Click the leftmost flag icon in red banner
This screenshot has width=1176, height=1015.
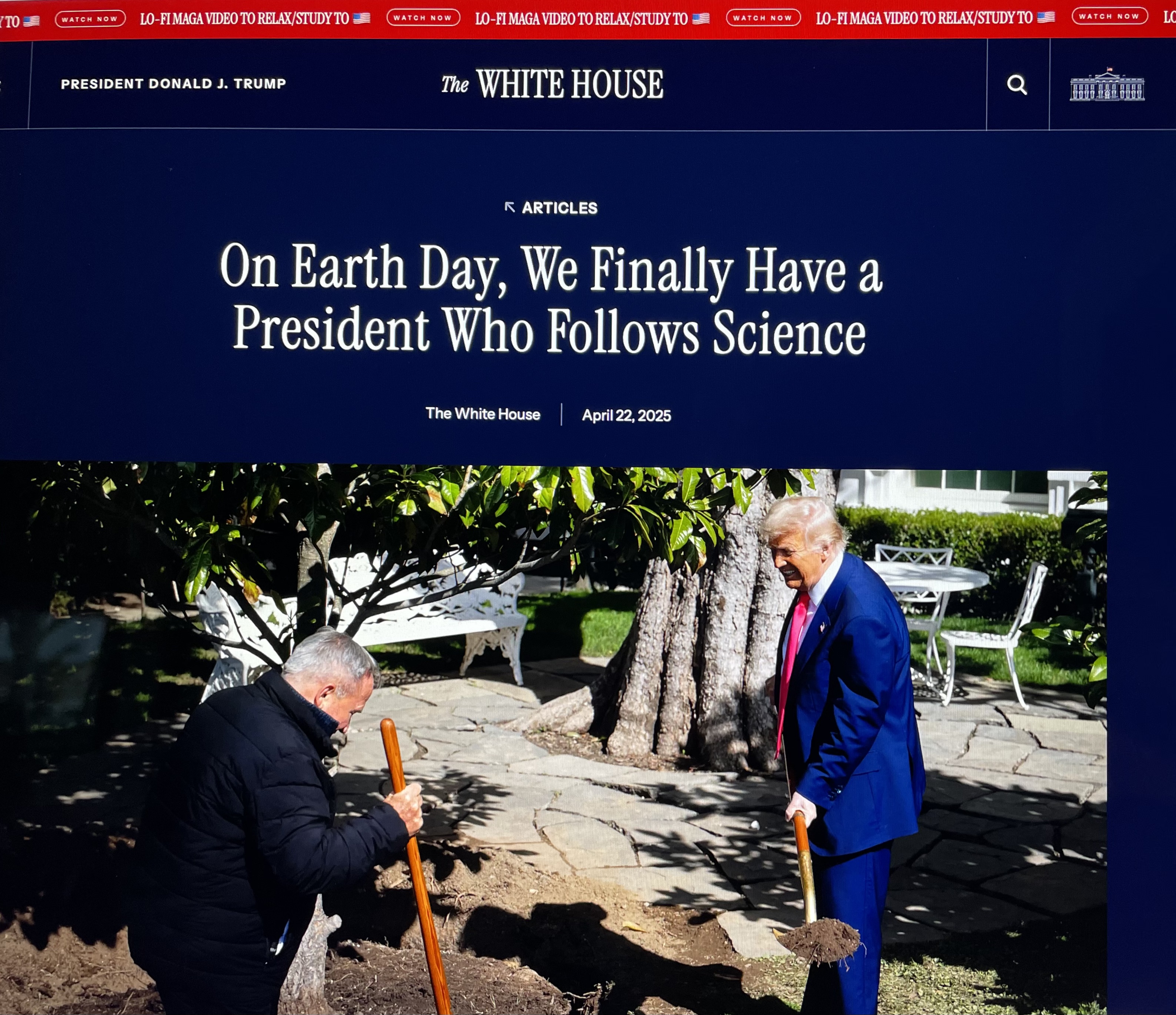click(31, 21)
